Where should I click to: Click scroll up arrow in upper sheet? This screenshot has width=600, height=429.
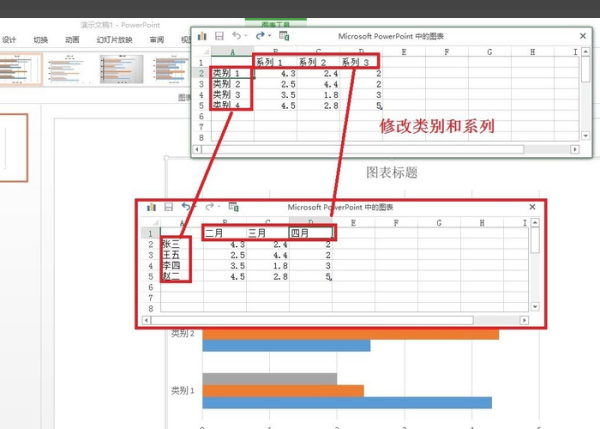[x=585, y=51]
